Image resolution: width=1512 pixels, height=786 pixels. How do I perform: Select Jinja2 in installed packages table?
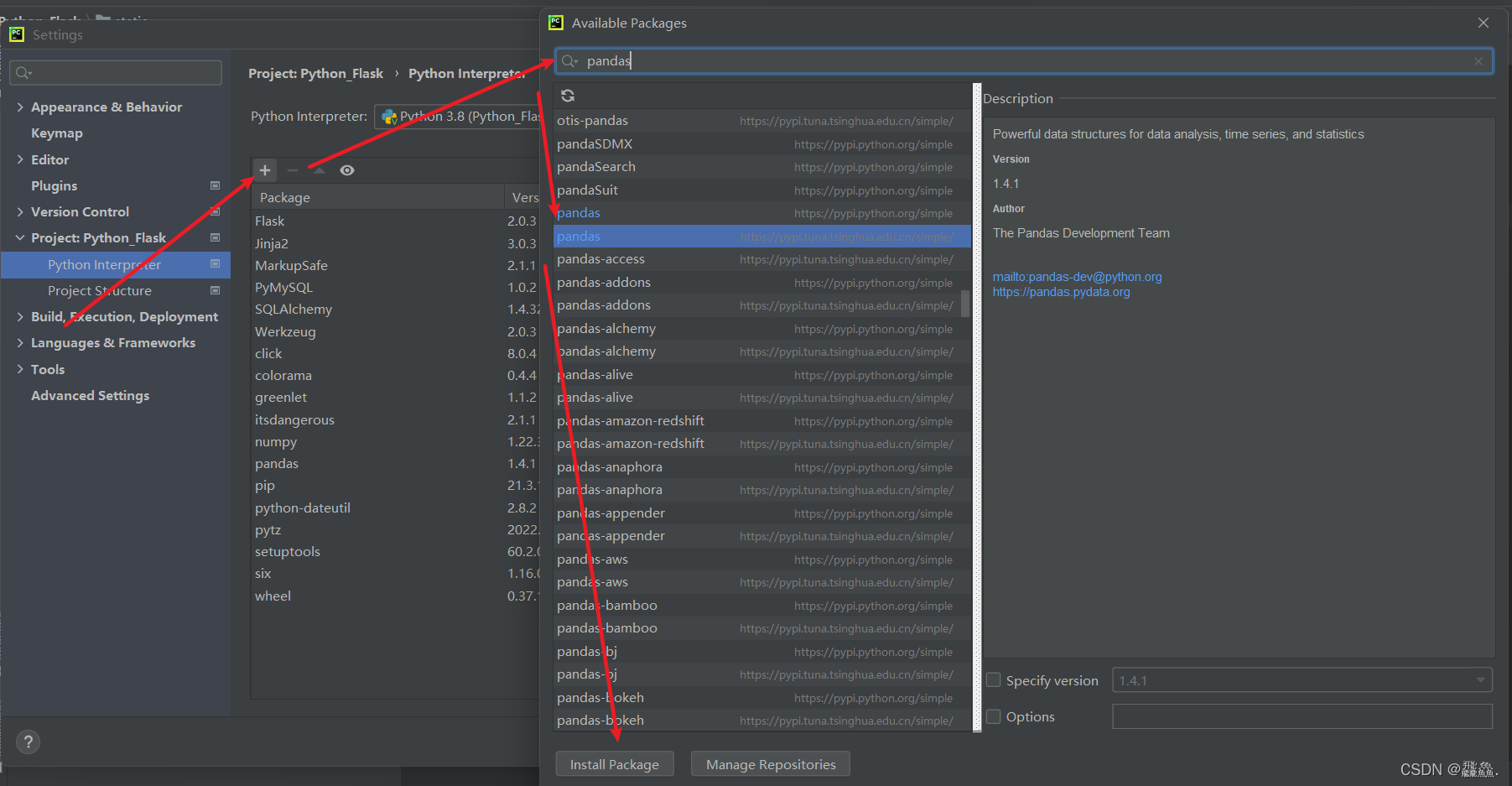396,243
